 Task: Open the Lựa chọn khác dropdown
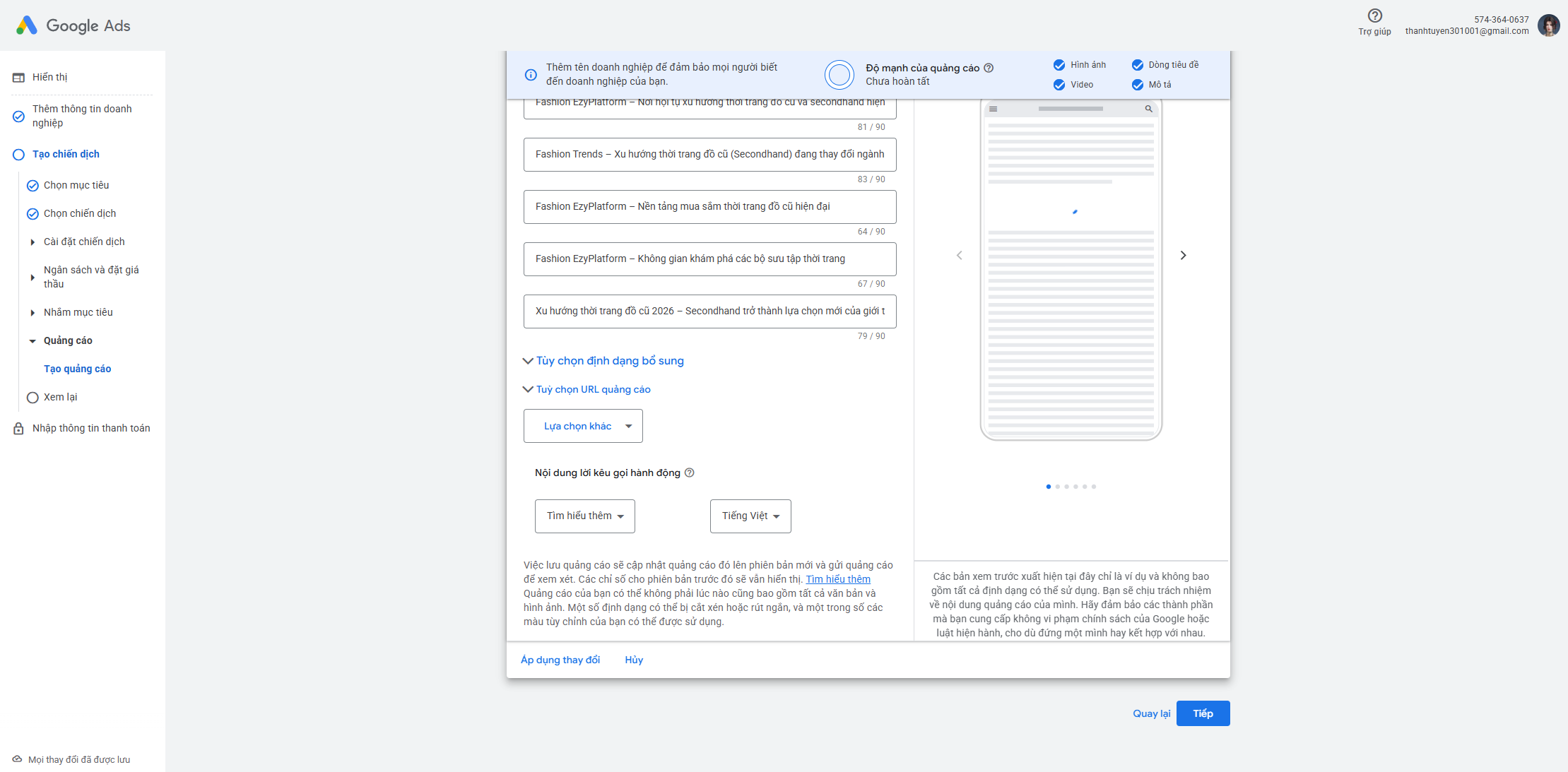pyautogui.click(x=583, y=426)
